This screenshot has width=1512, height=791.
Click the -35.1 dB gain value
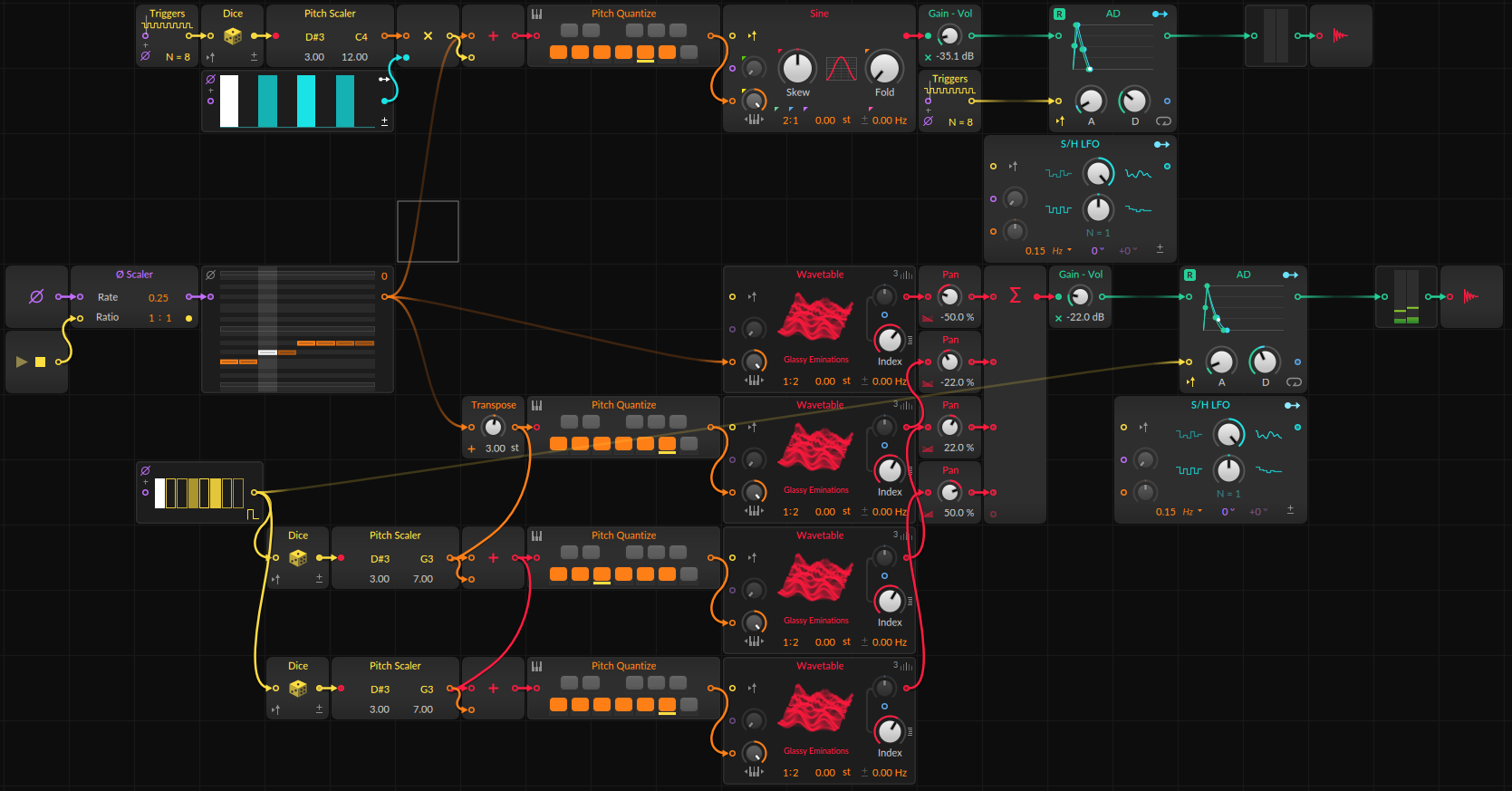tap(956, 56)
